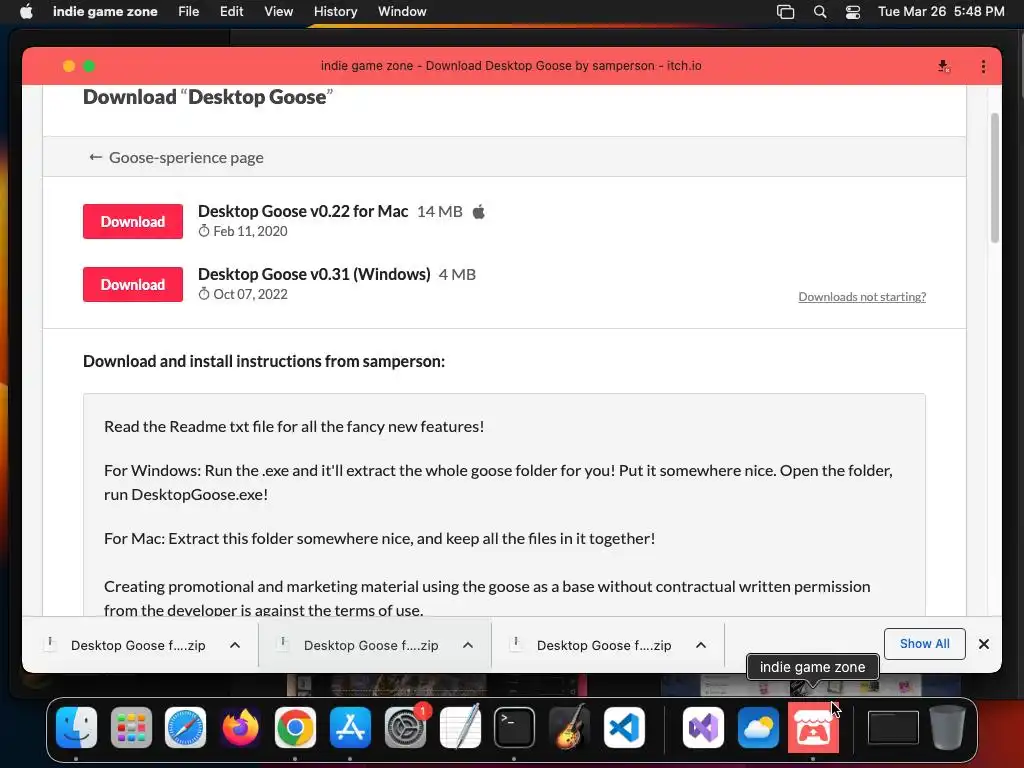The image size is (1024, 768).
Task: Click the Apple platform icon beside 14 MB
Action: tap(479, 212)
